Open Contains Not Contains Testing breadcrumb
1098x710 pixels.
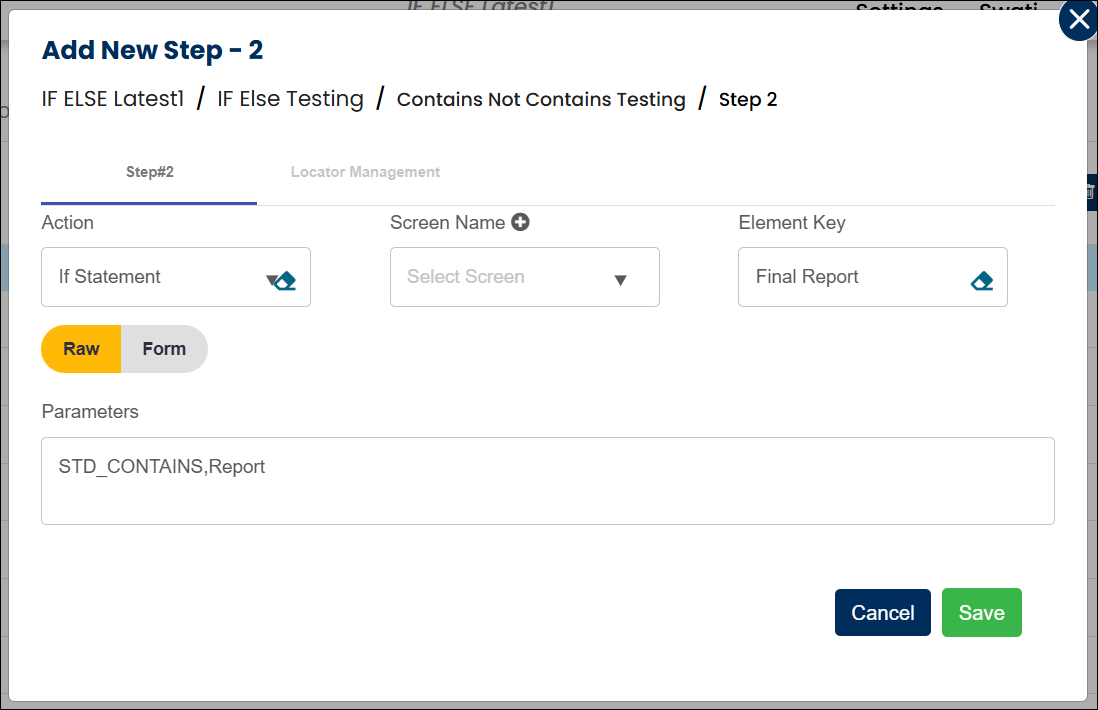click(541, 99)
